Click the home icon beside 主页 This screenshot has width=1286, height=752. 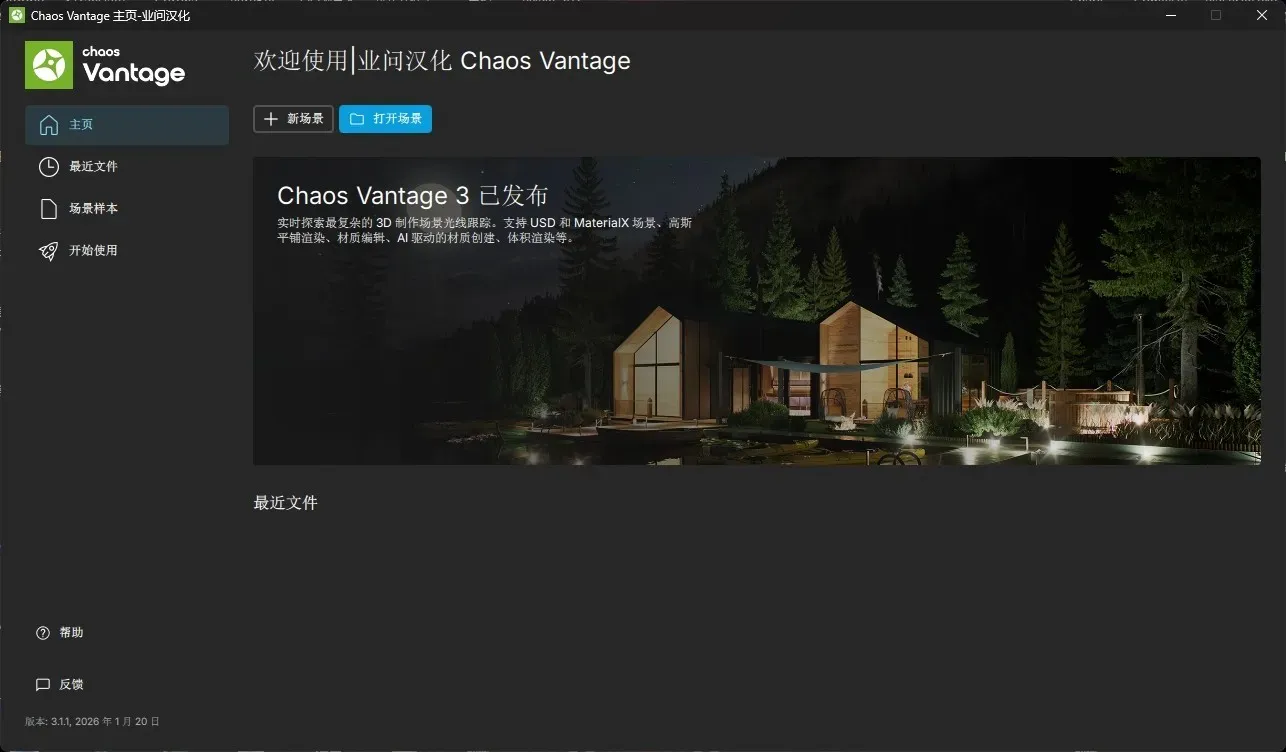coord(48,125)
